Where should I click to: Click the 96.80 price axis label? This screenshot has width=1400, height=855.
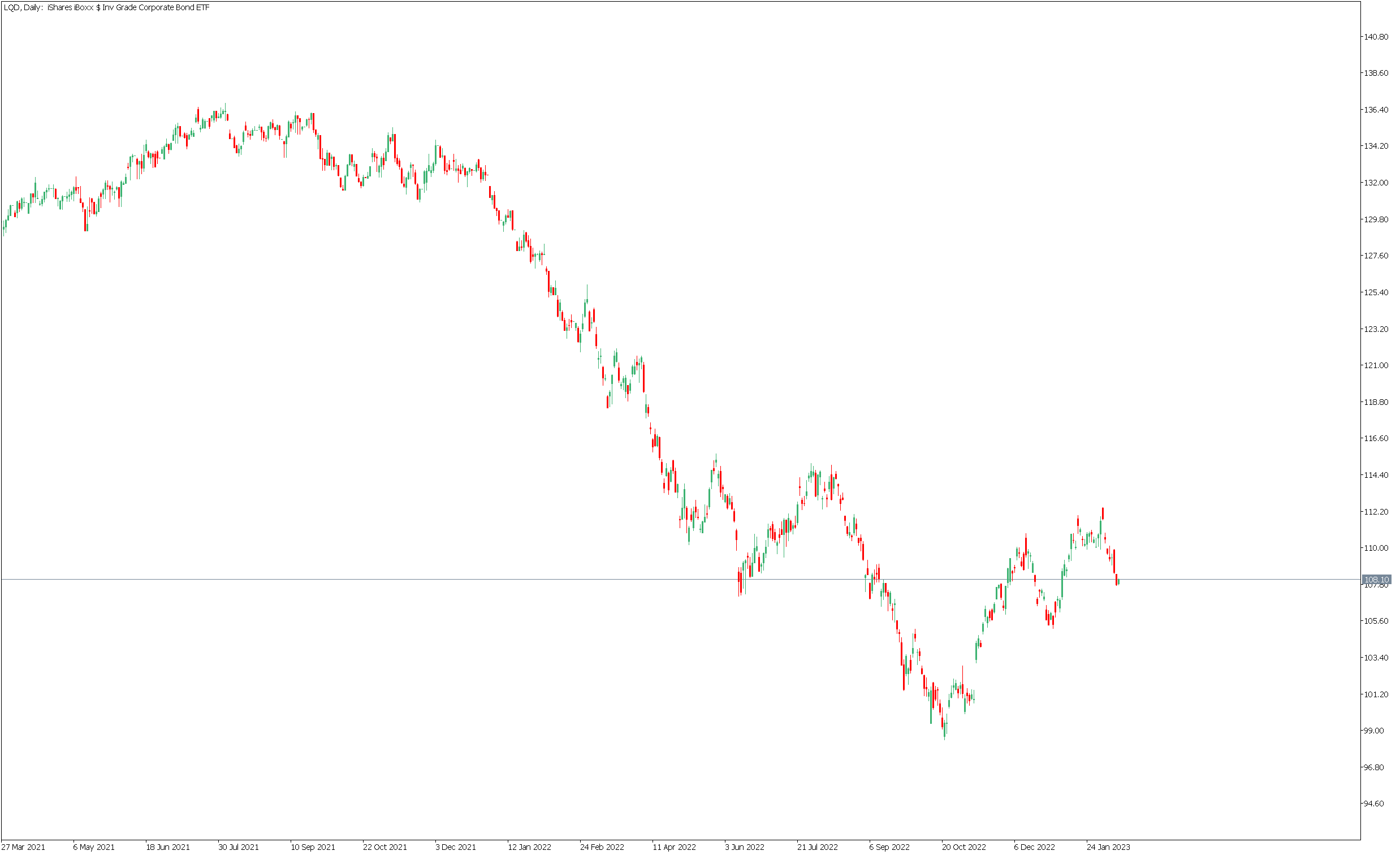[x=1375, y=767]
